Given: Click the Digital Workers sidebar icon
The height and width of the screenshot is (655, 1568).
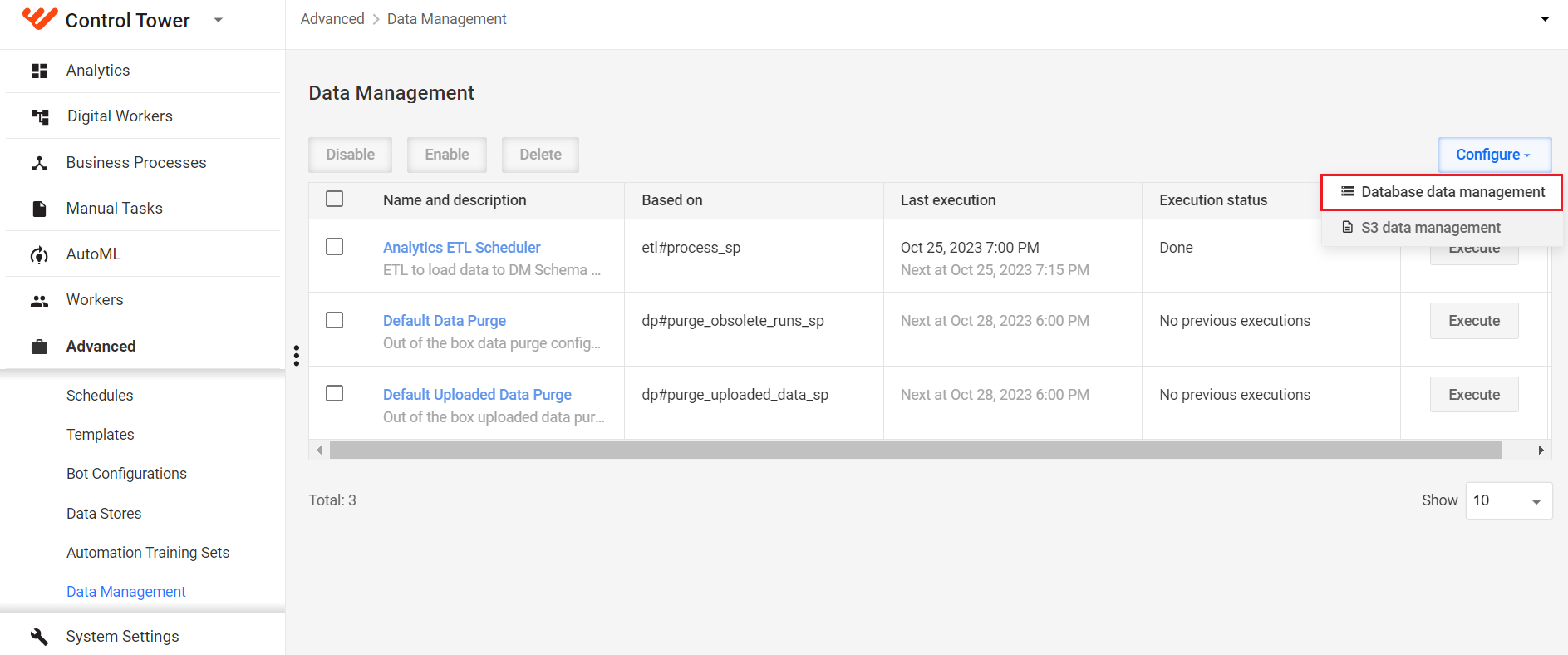Looking at the screenshot, I should (39, 116).
